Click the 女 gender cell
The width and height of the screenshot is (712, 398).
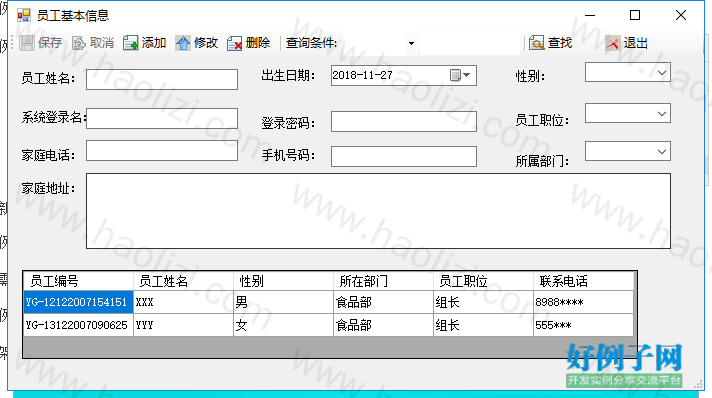[283, 325]
